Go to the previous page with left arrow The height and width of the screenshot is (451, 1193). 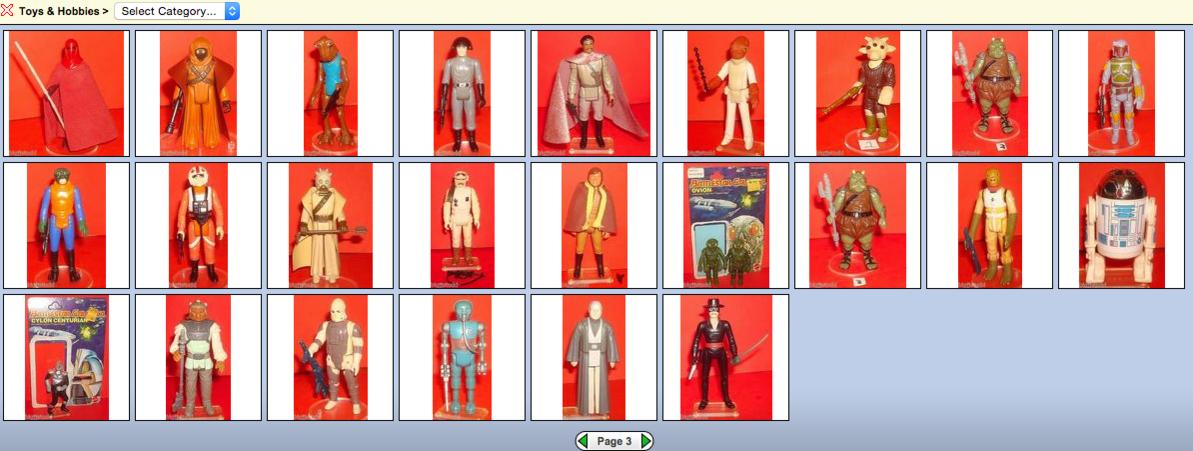coord(582,441)
